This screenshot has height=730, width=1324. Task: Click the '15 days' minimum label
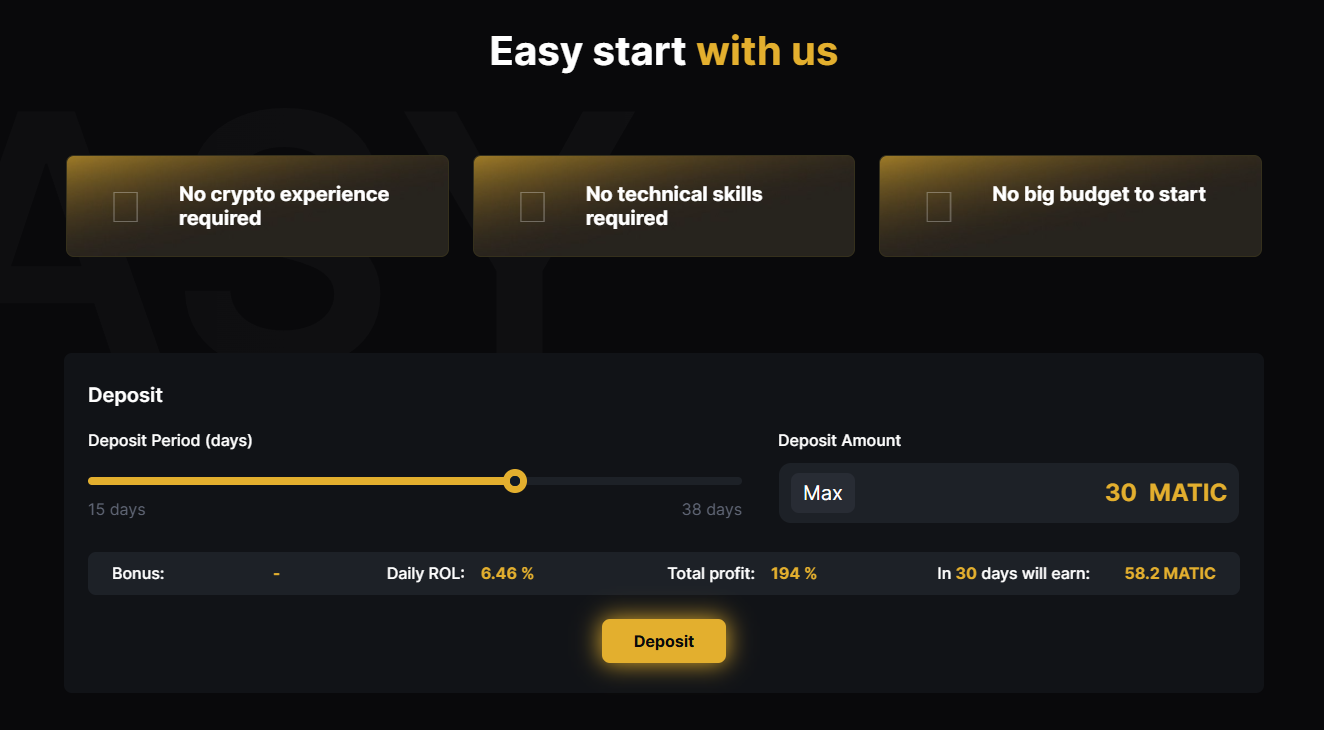(115, 509)
